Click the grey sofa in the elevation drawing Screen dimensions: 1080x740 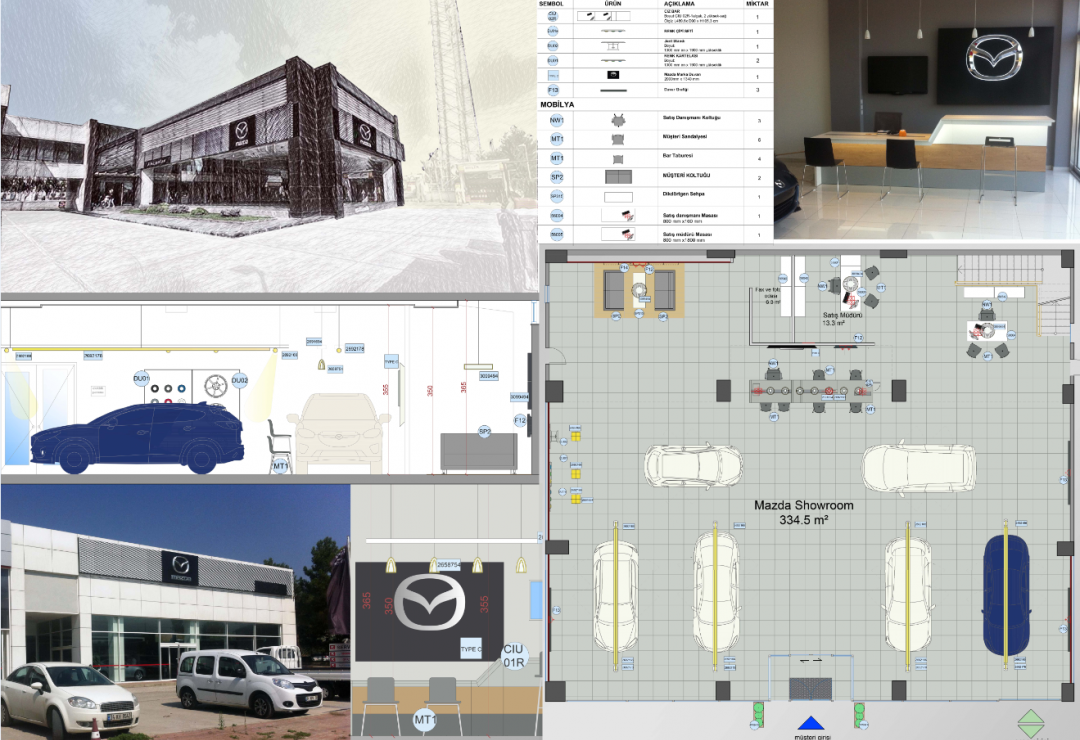(479, 452)
